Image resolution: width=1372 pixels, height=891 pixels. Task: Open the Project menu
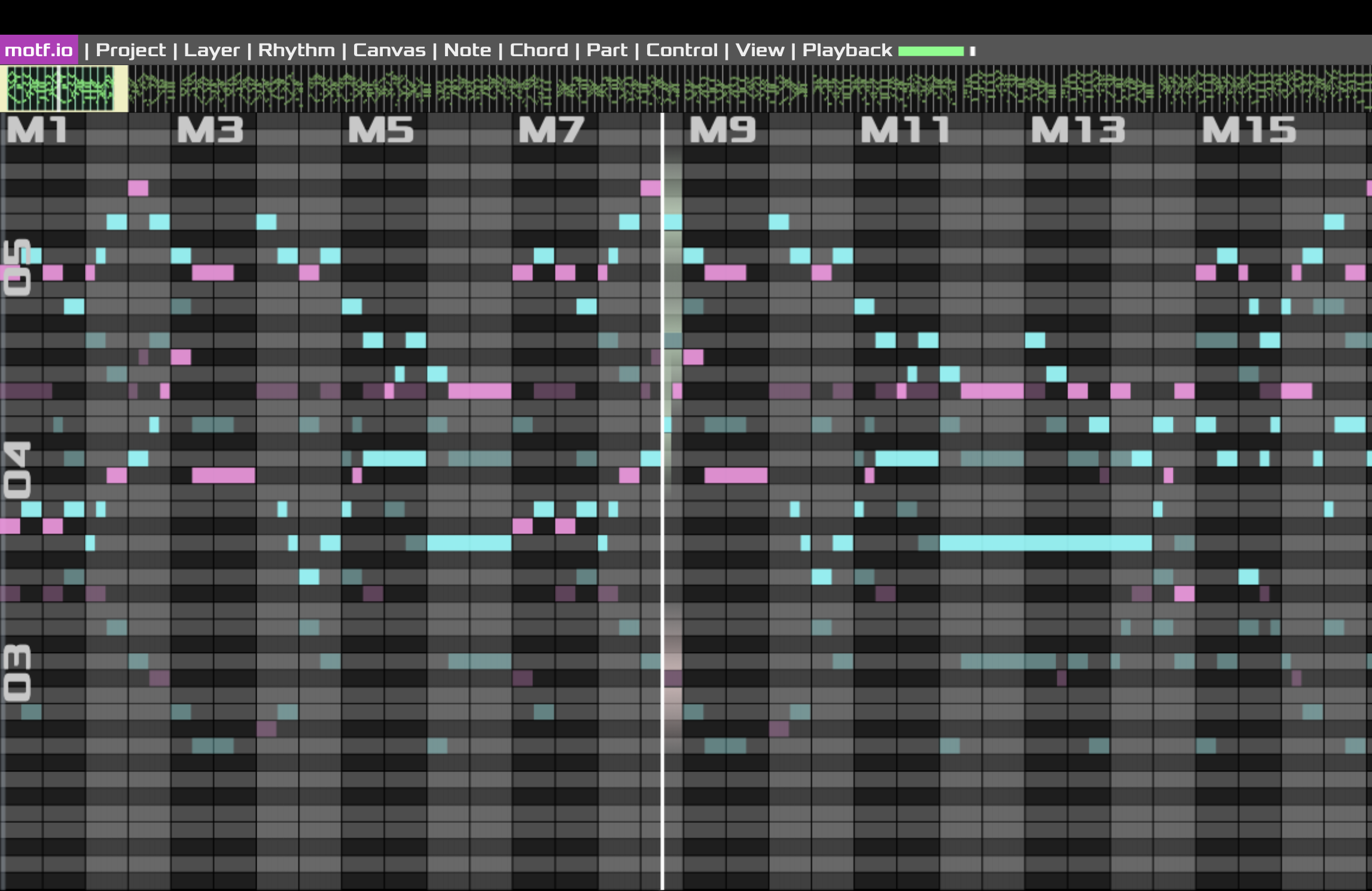point(130,50)
